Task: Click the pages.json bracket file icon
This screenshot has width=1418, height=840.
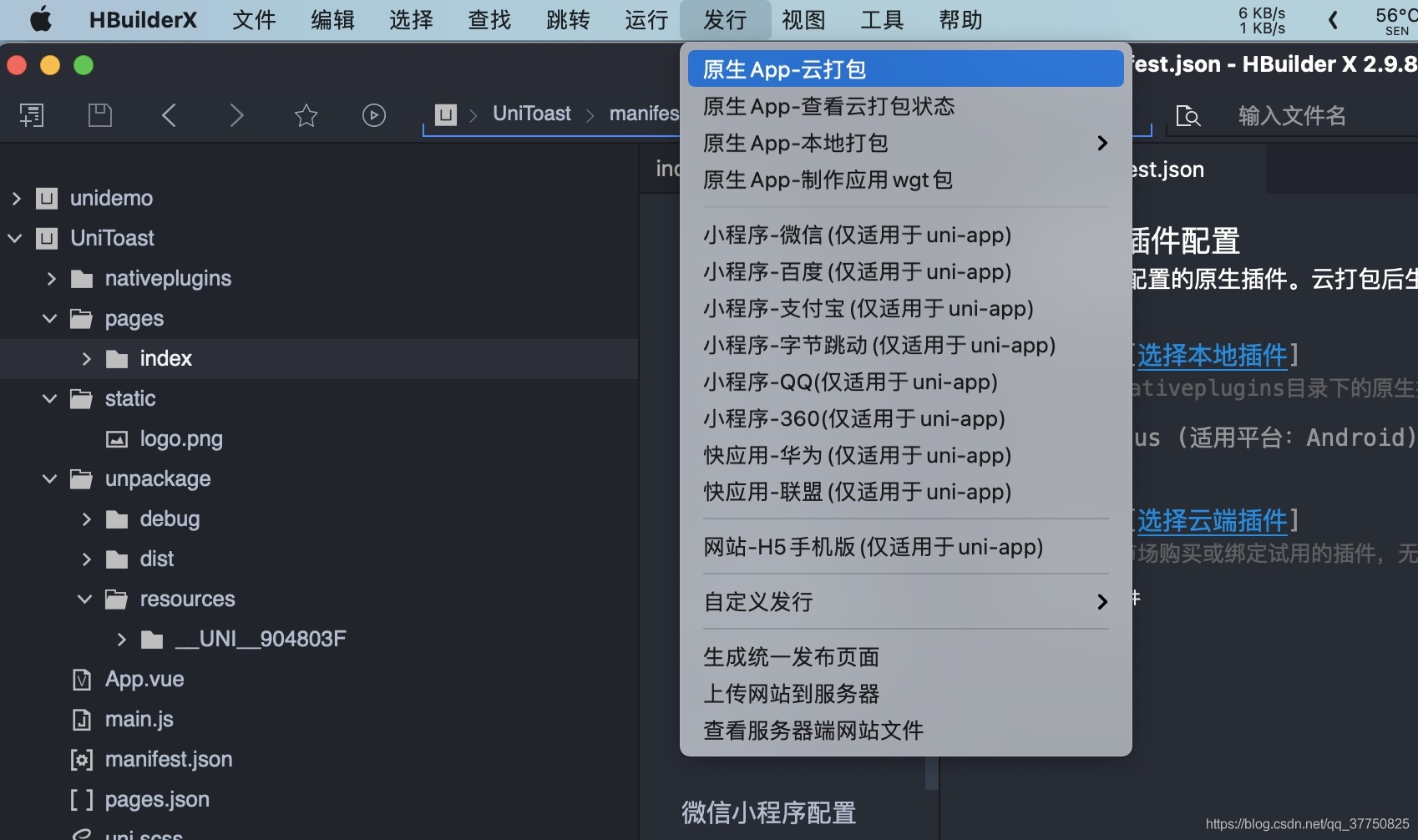Action: [x=82, y=800]
